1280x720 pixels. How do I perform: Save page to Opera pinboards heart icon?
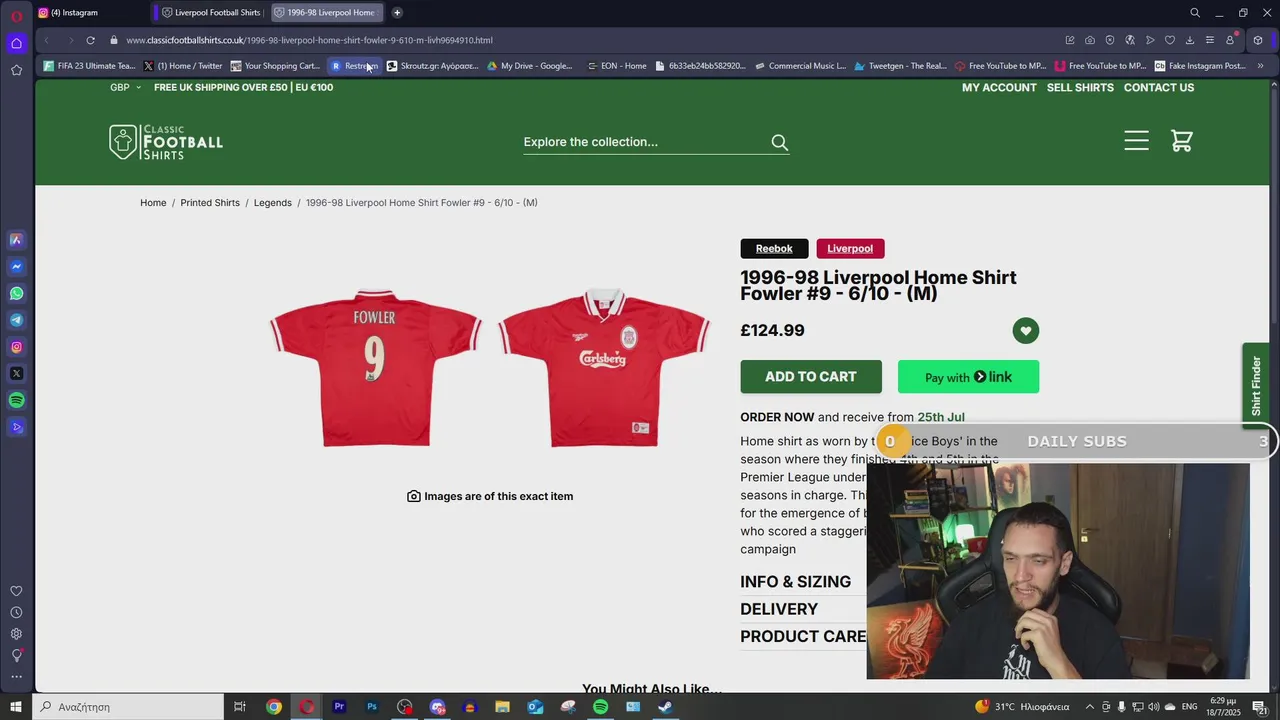click(1170, 40)
